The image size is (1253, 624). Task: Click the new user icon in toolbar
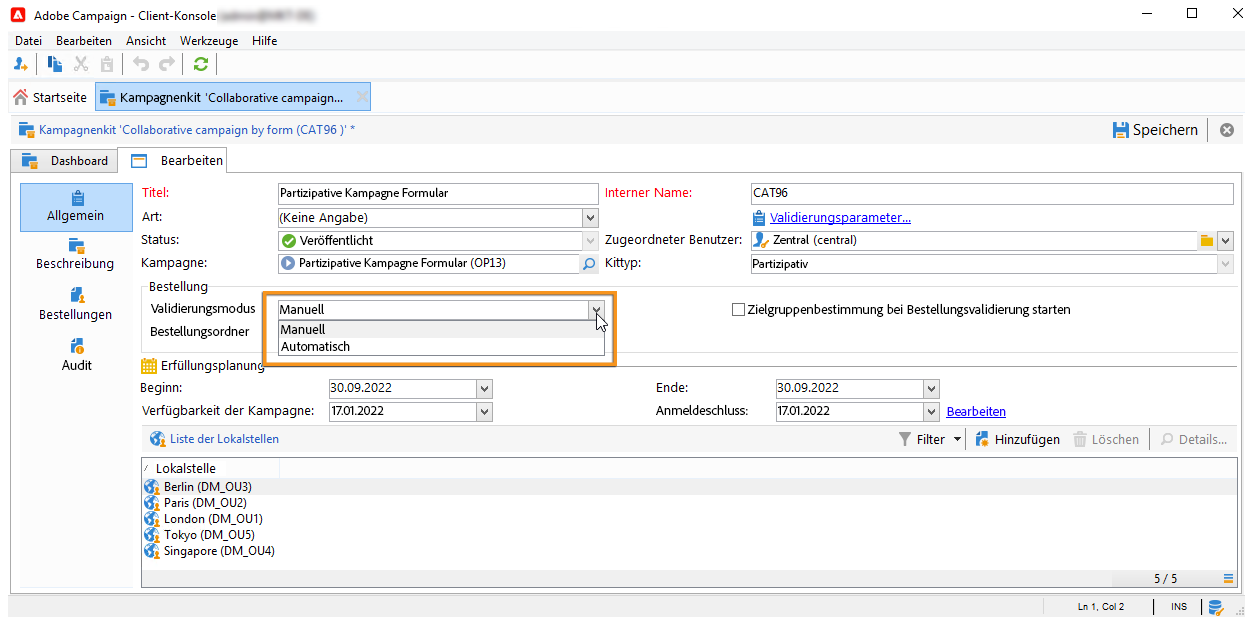point(20,64)
